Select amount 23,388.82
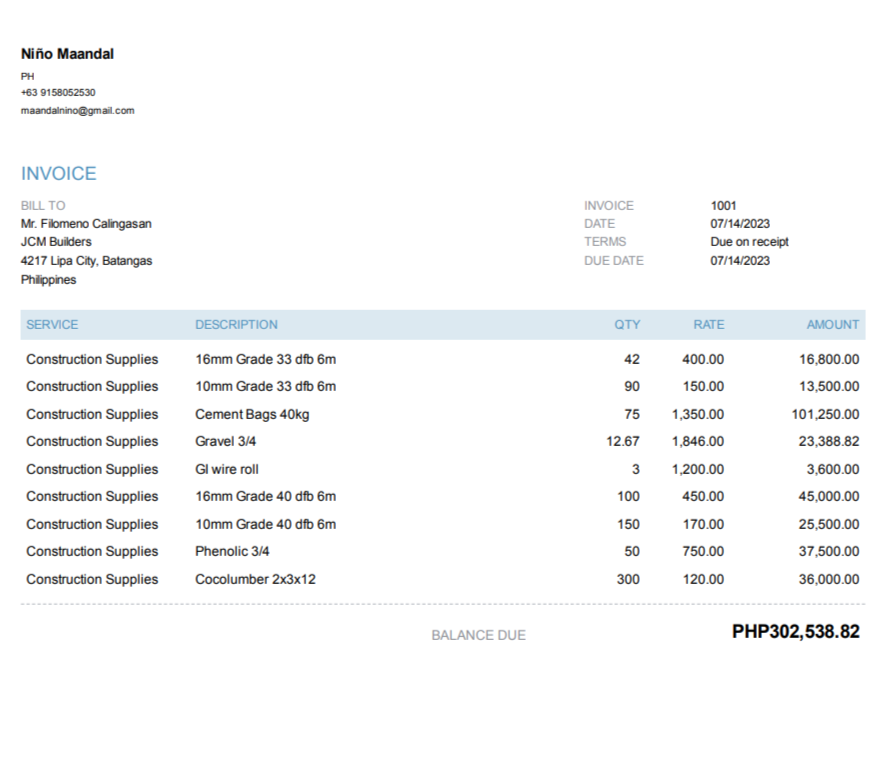889x770 pixels. click(829, 442)
